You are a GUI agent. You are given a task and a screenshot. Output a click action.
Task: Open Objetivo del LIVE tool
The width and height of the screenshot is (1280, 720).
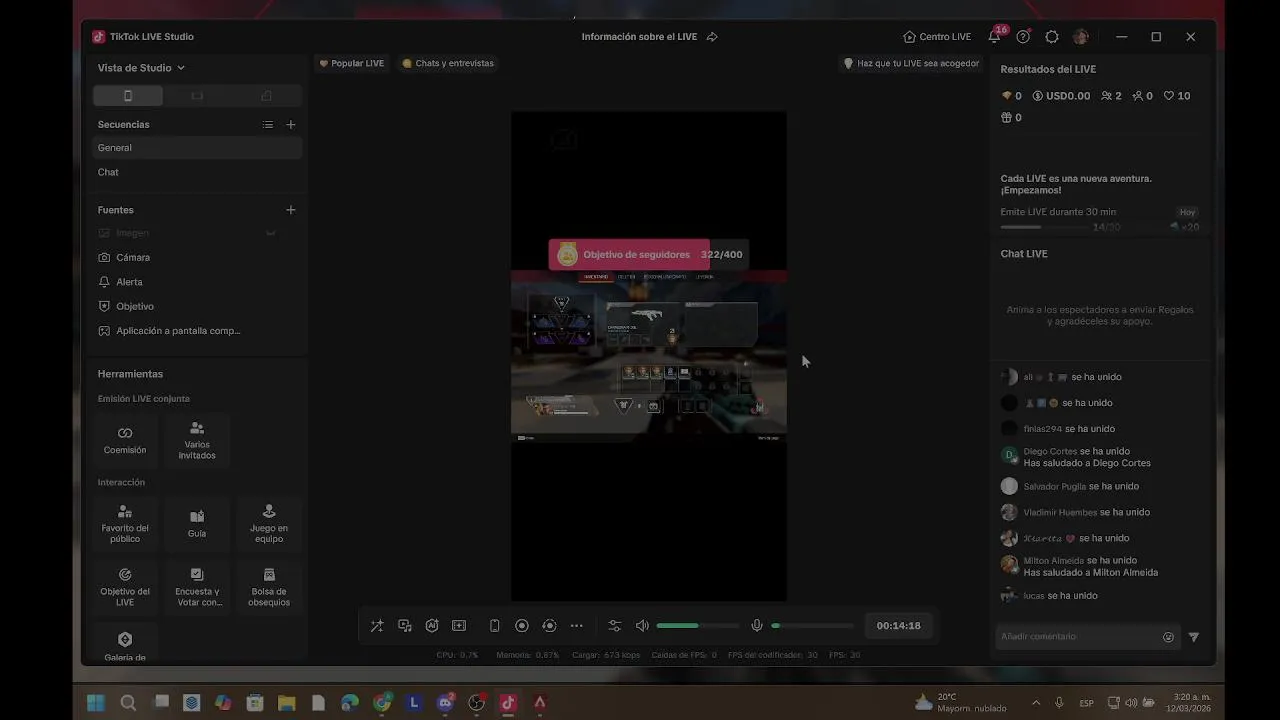[125, 587]
